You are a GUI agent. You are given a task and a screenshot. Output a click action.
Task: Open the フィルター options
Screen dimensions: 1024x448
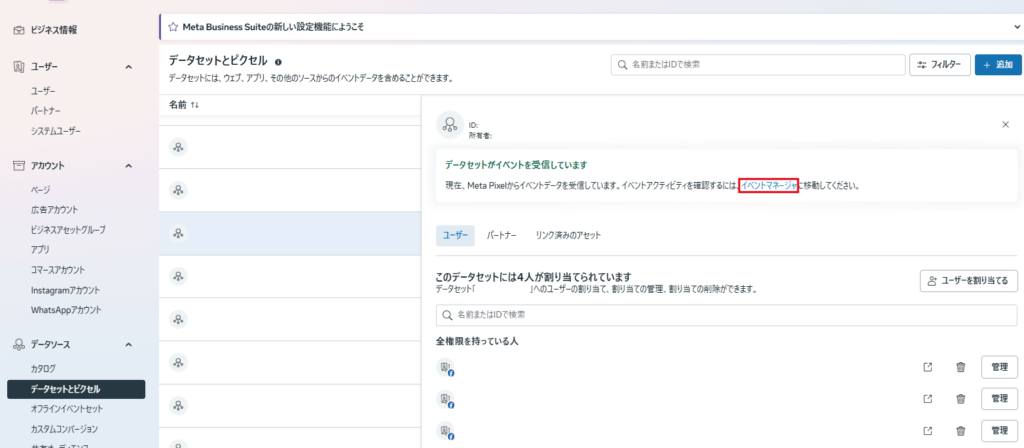pyautogui.click(x=938, y=65)
